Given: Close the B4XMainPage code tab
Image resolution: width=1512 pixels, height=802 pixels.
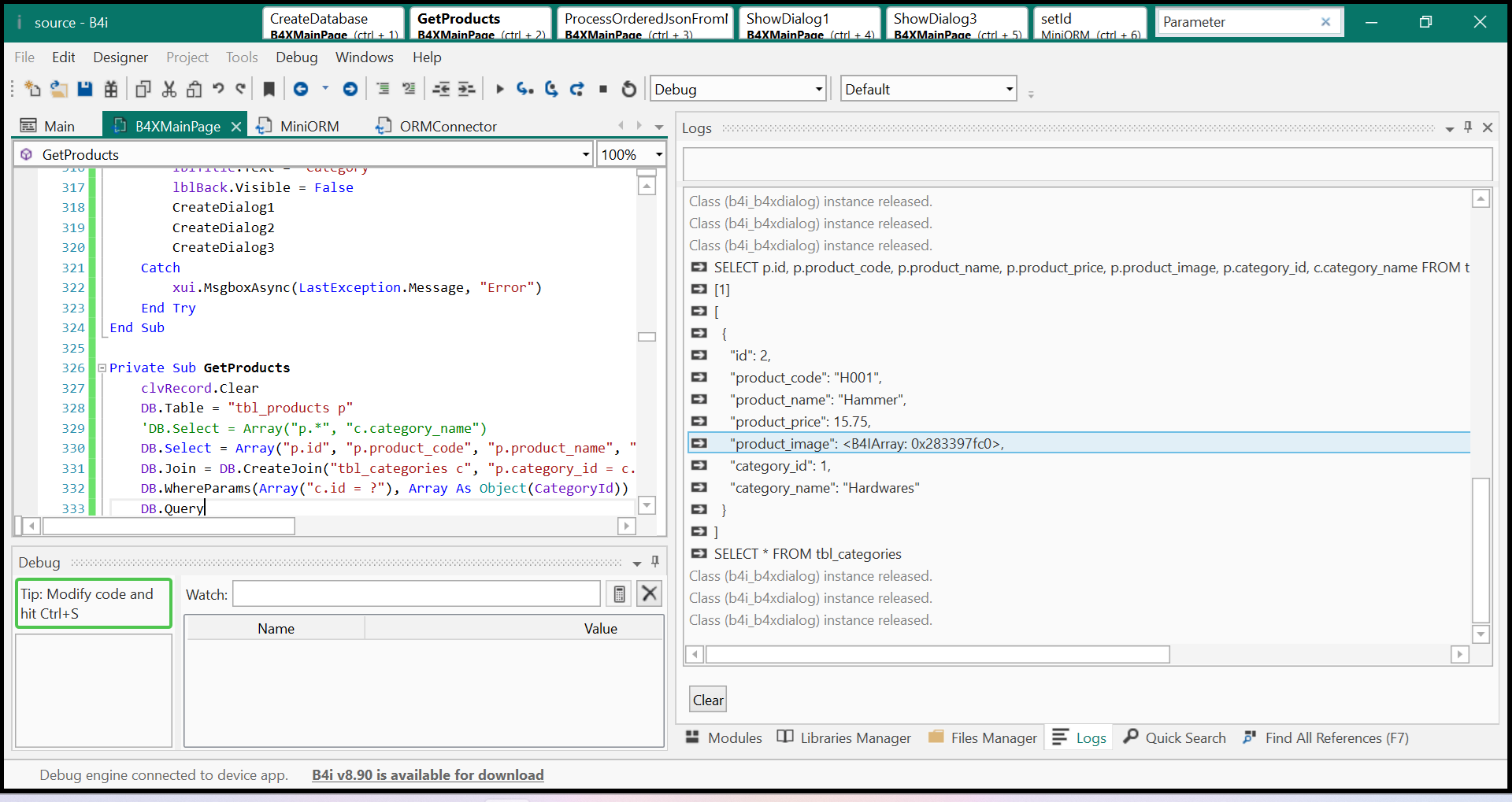Looking at the screenshot, I should click(x=235, y=127).
